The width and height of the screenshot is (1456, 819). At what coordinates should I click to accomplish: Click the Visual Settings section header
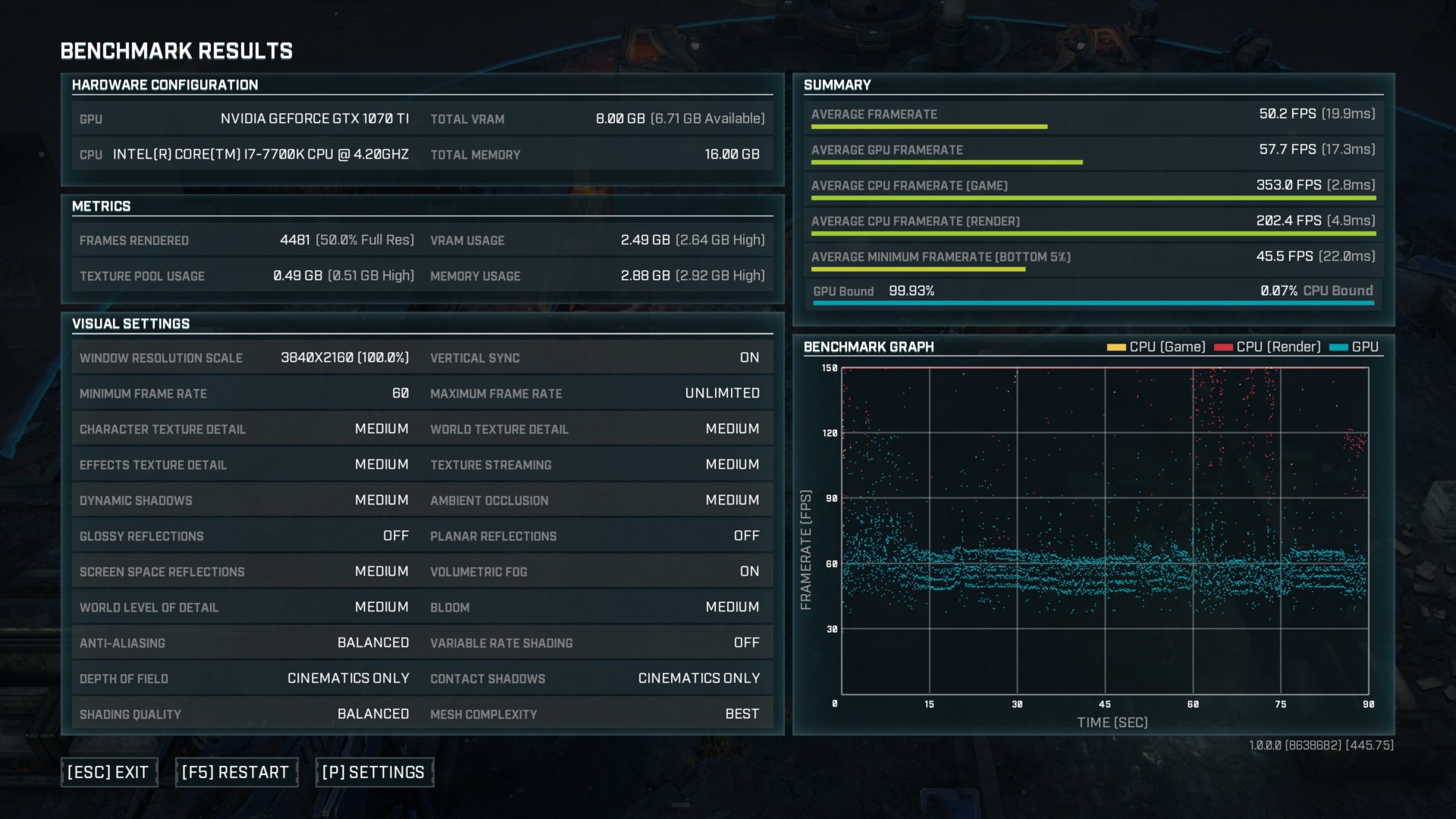pyautogui.click(x=131, y=324)
